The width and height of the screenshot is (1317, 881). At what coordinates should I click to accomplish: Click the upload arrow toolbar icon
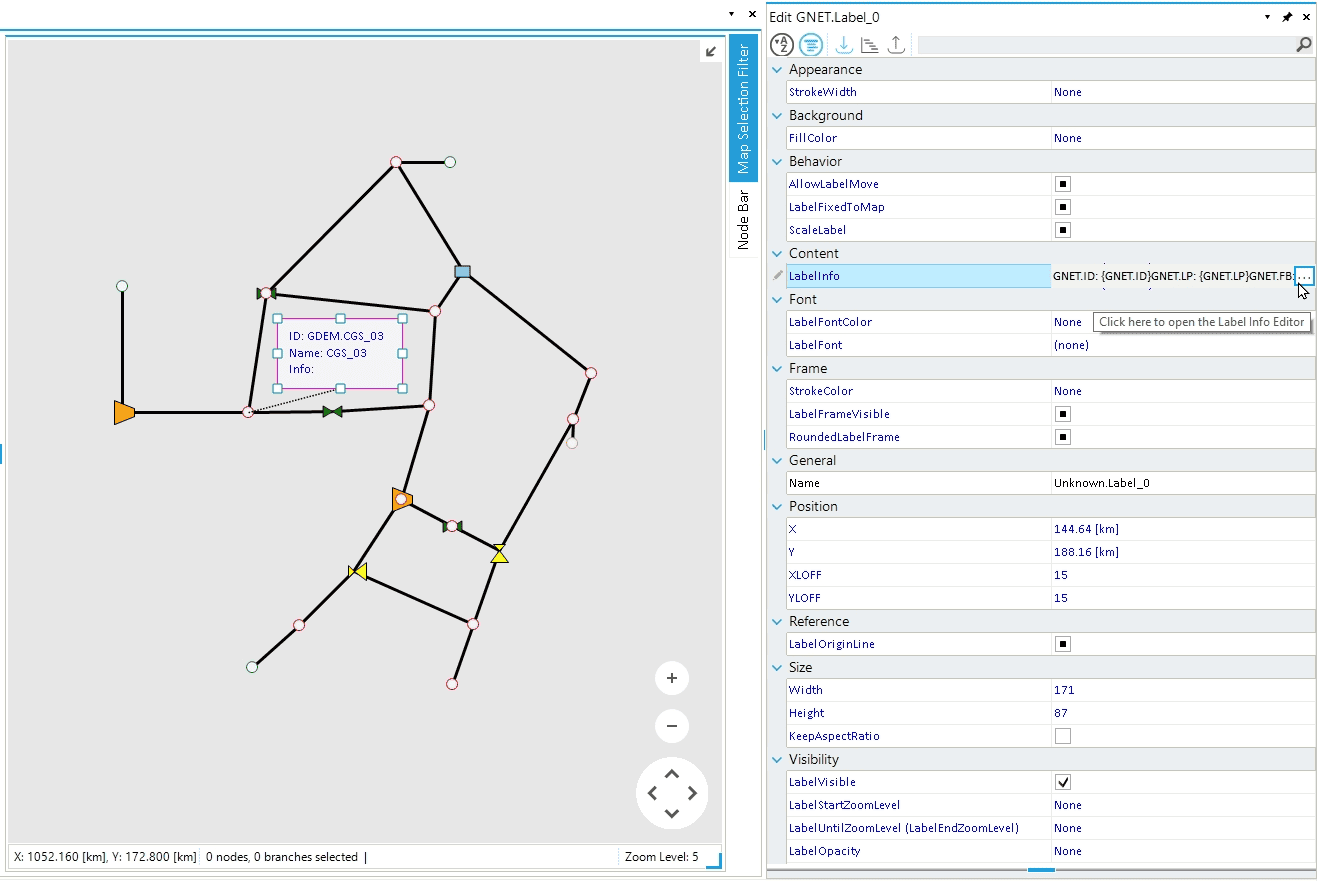[896, 45]
